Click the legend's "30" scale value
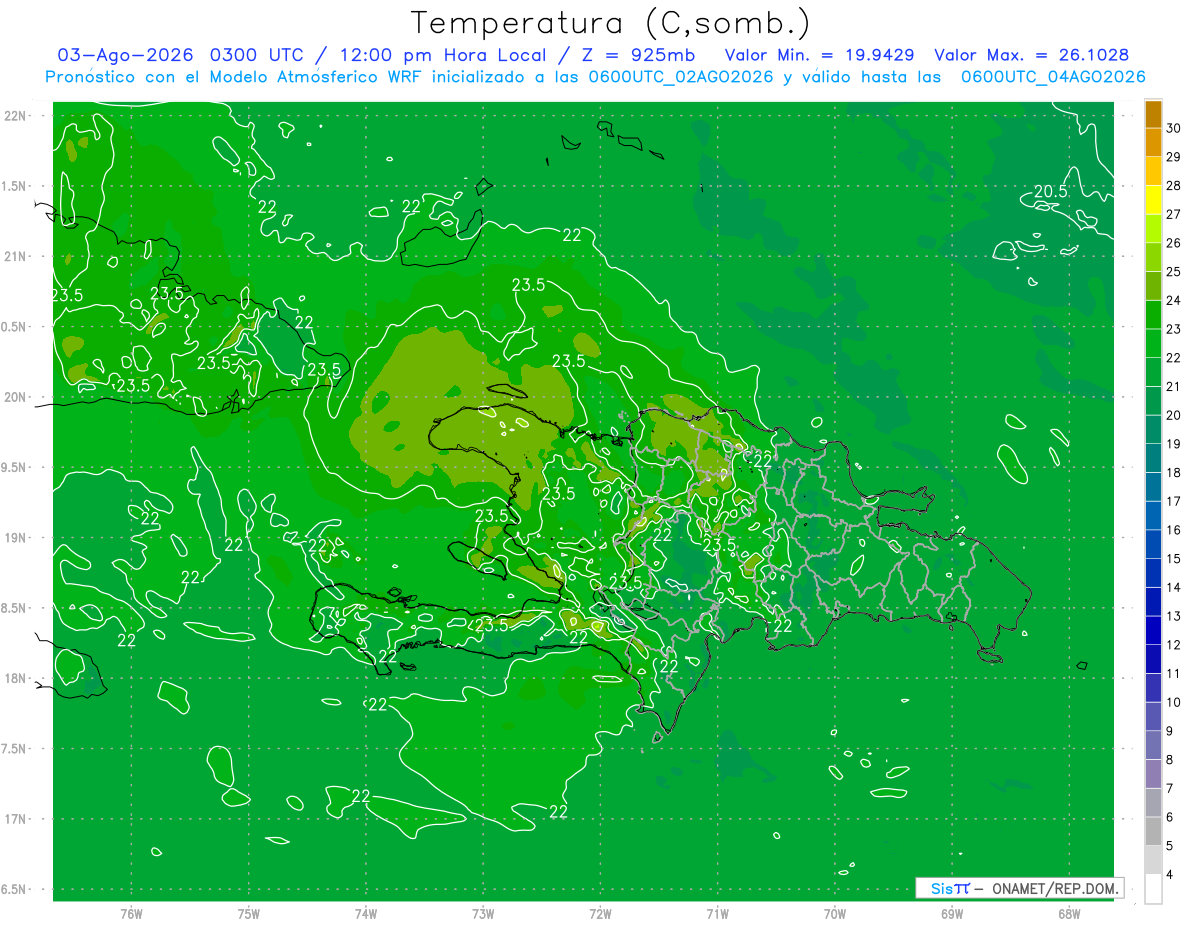 (x=1175, y=128)
